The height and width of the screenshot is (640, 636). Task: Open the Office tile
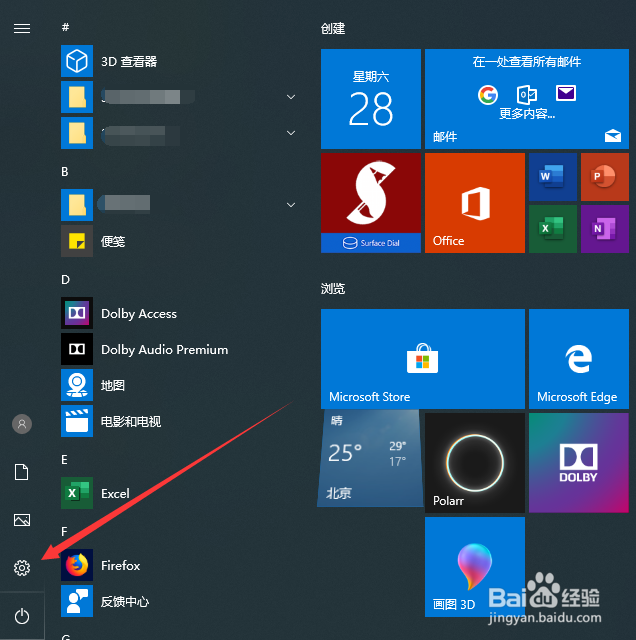[475, 203]
